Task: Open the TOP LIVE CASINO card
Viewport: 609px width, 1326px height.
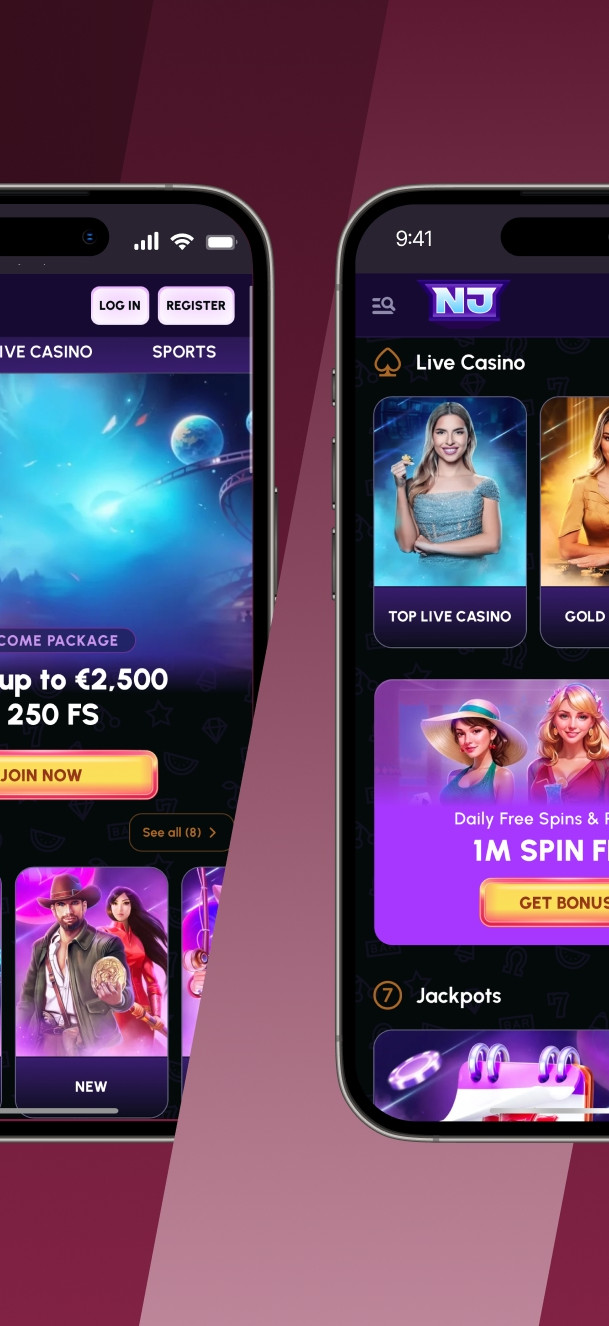Action: 450,522
